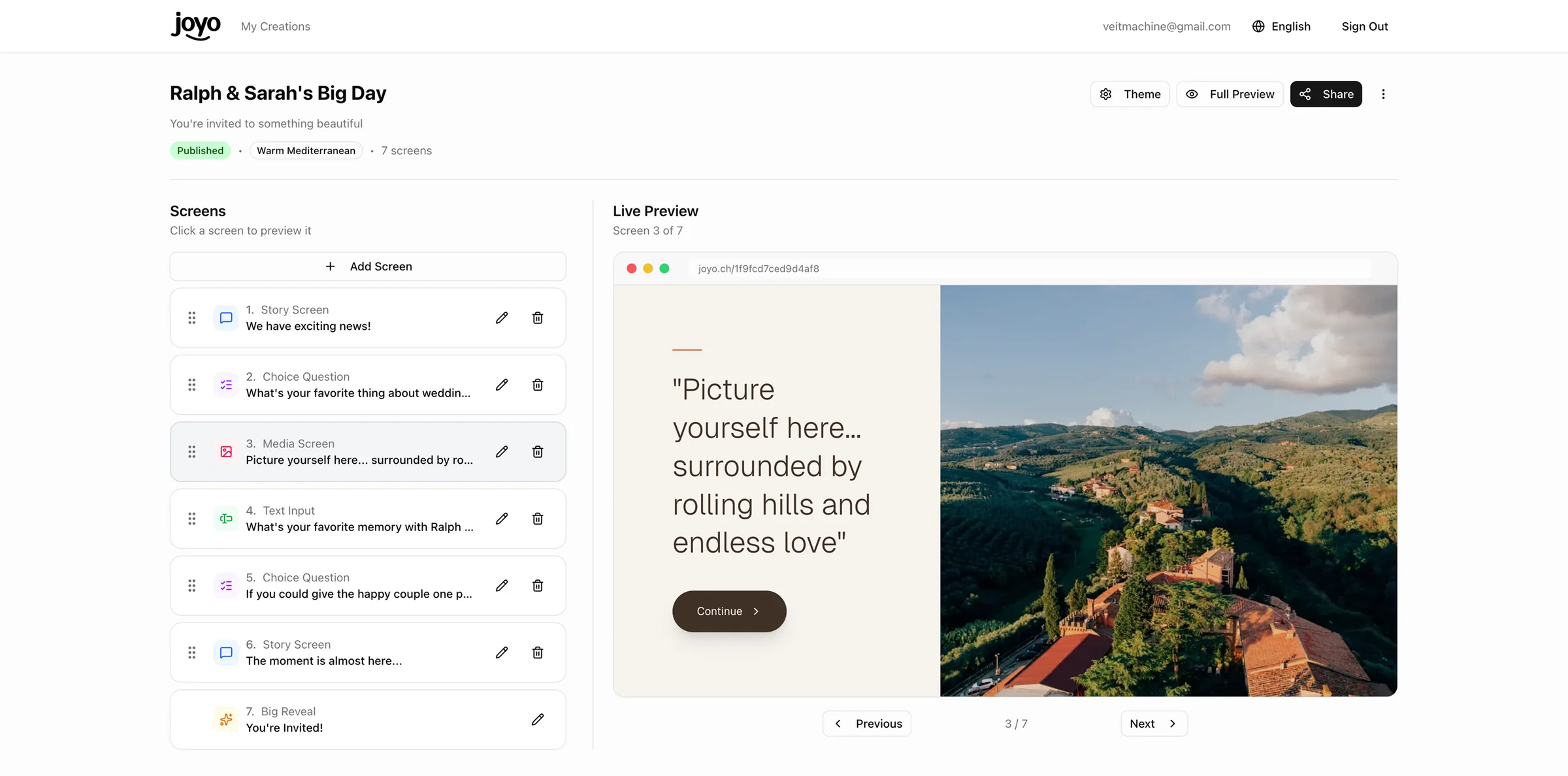
Task: Edit the screen 2 Choice Question
Action: click(x=502, y=385)
